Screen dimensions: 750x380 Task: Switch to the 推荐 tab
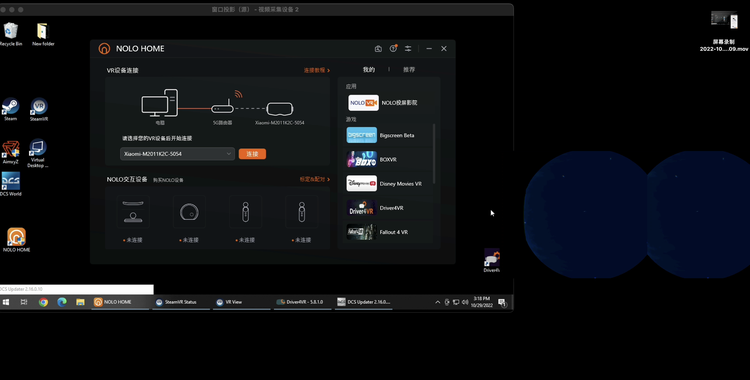409,69
